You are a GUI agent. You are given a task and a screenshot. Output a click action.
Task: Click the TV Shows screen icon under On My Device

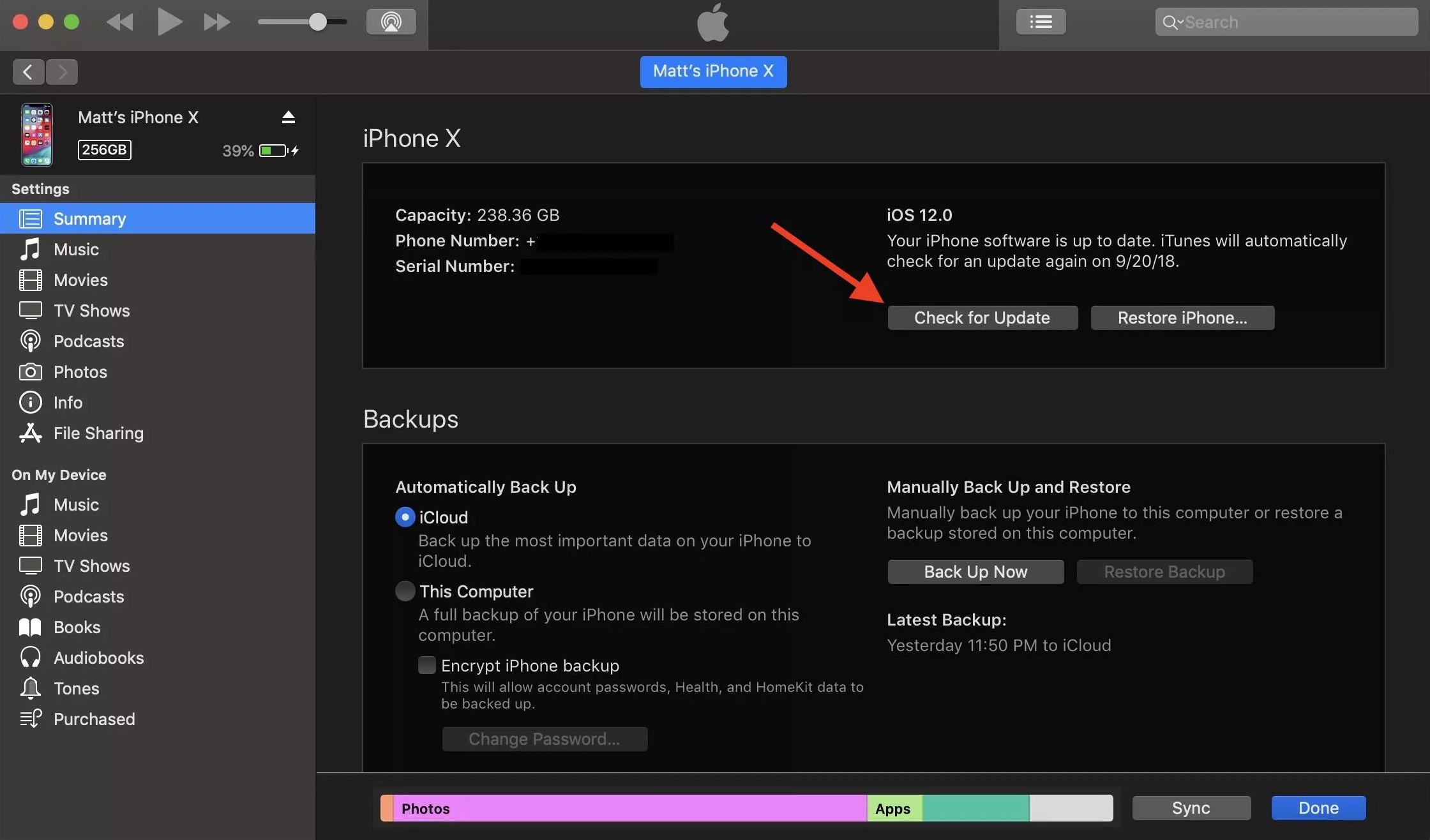point(30,566)
